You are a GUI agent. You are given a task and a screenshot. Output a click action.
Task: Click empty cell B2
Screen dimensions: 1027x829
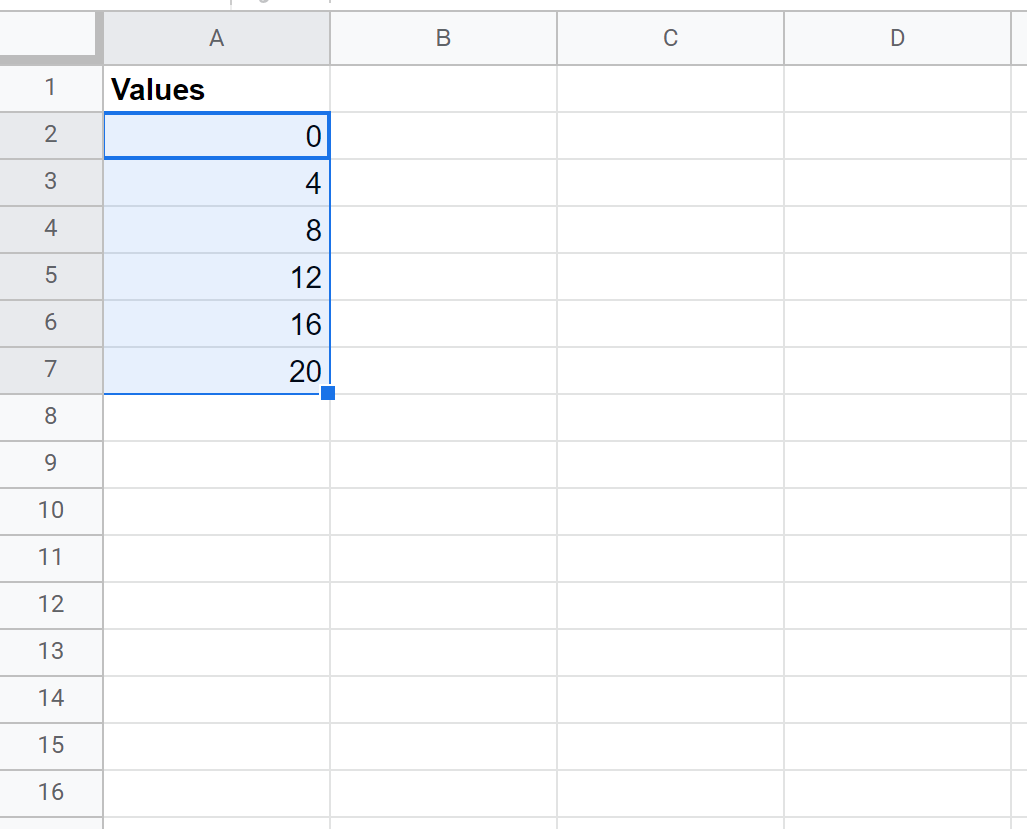(x=443, y=136)
